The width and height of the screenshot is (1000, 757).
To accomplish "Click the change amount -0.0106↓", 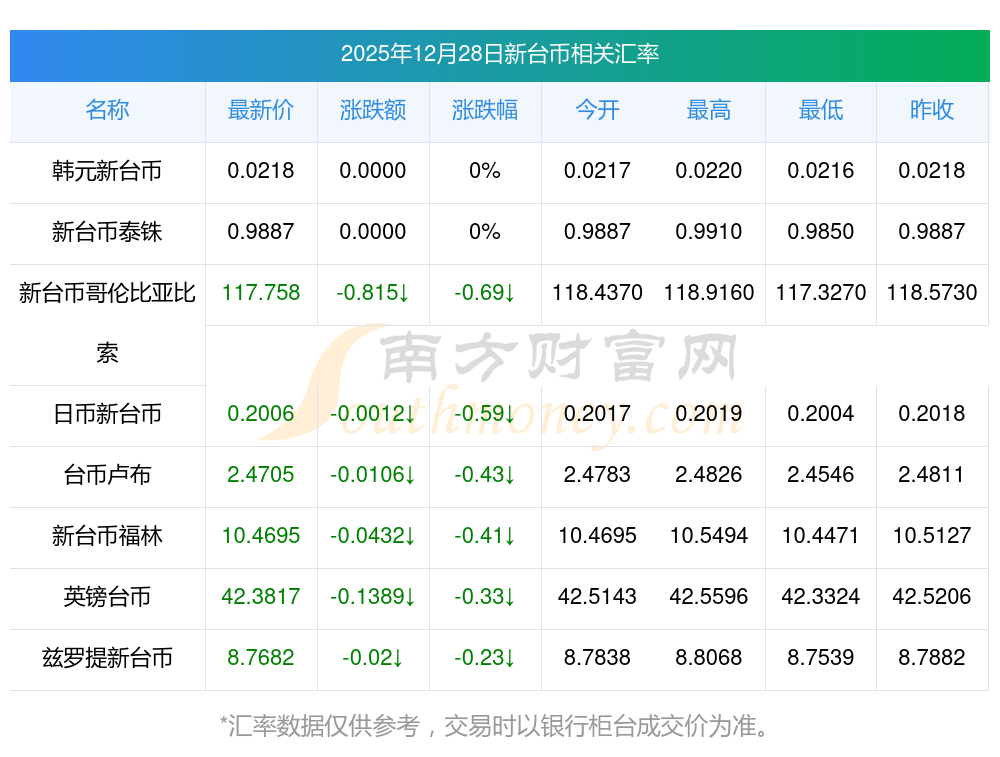I will (x=373, y=474).
